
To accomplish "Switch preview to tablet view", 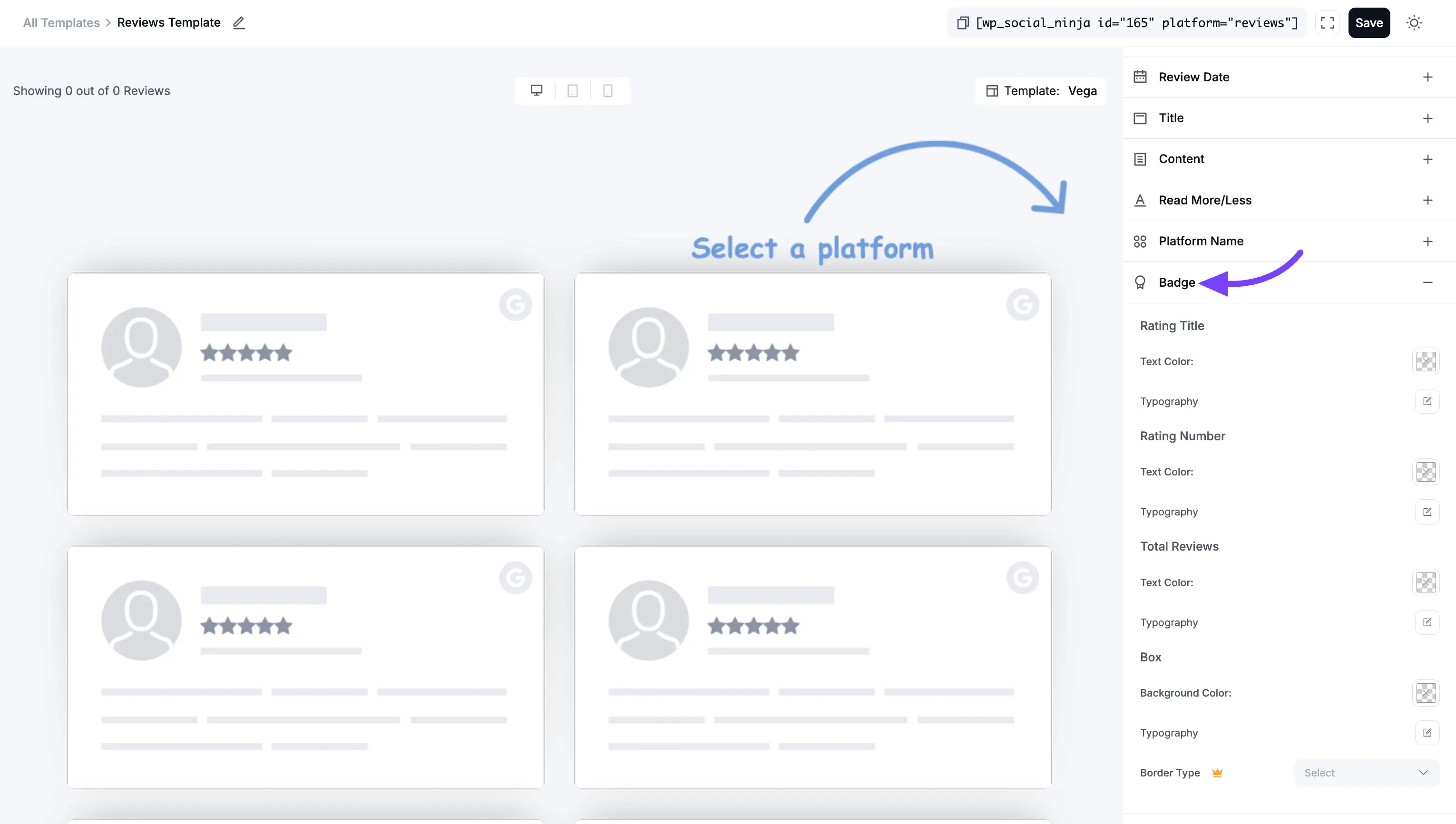I will tap(572, 90).
